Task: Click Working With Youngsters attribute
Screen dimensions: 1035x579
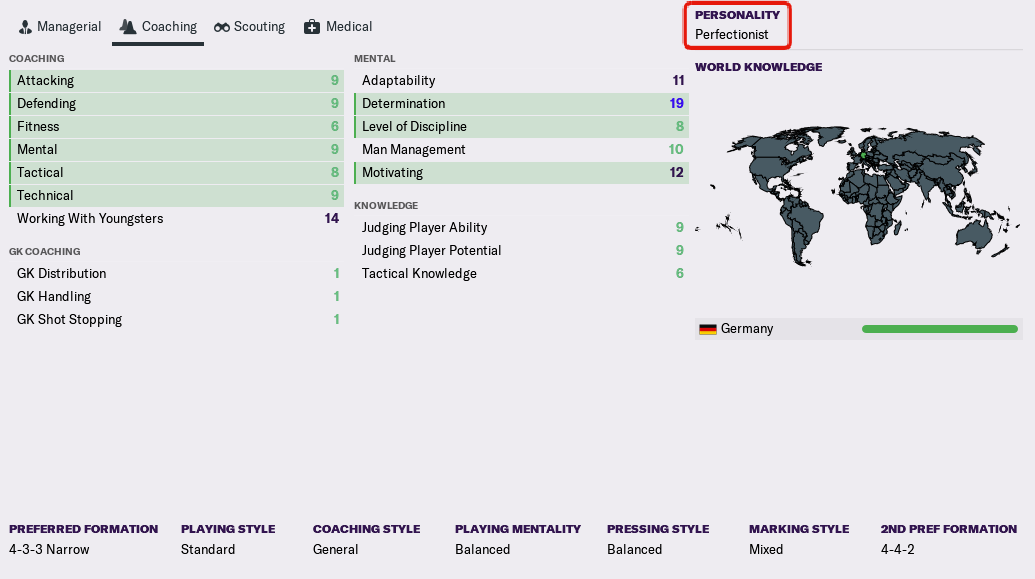Action: [176, 219]
